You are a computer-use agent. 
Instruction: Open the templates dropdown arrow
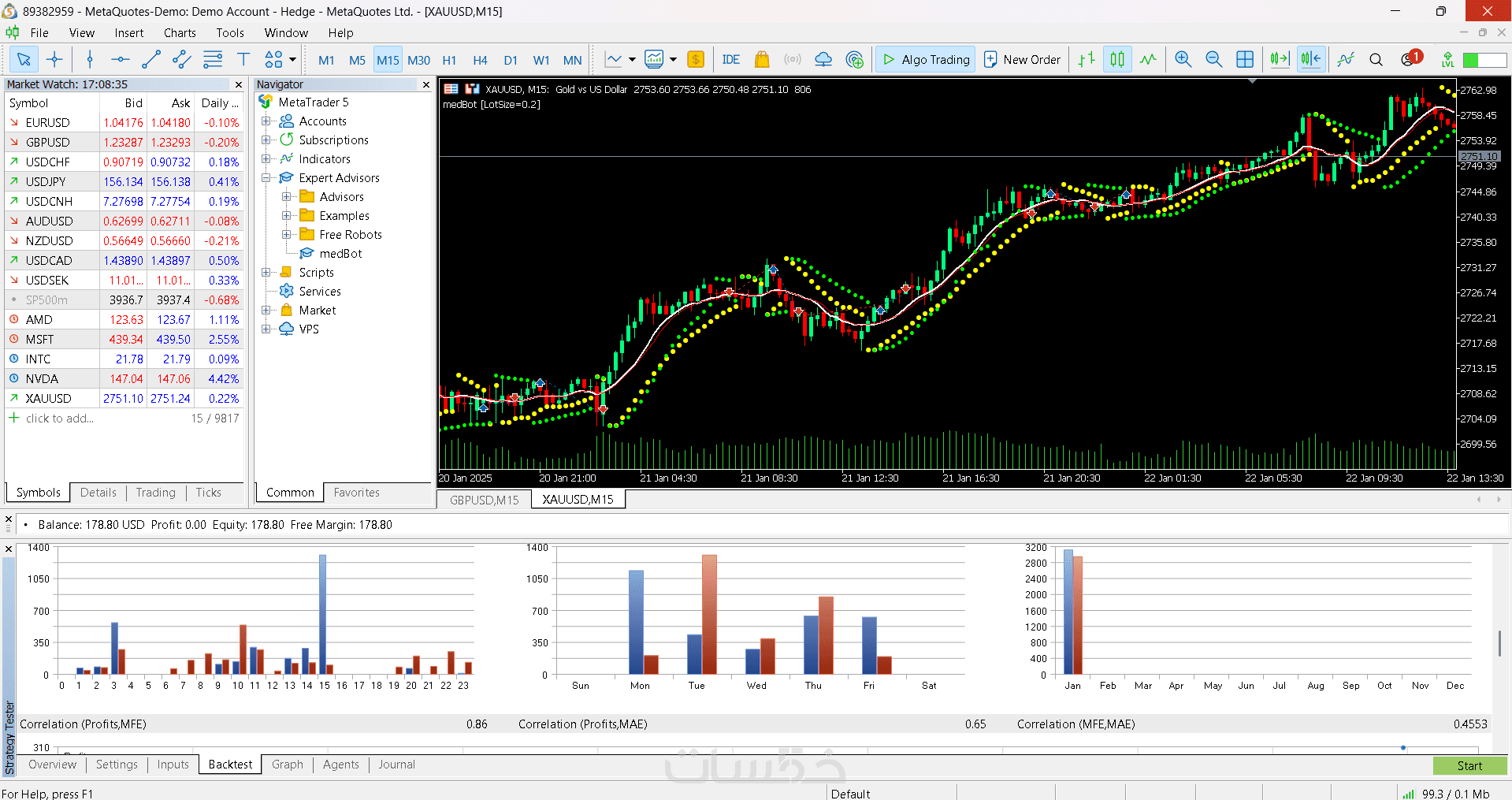(673, 59)
